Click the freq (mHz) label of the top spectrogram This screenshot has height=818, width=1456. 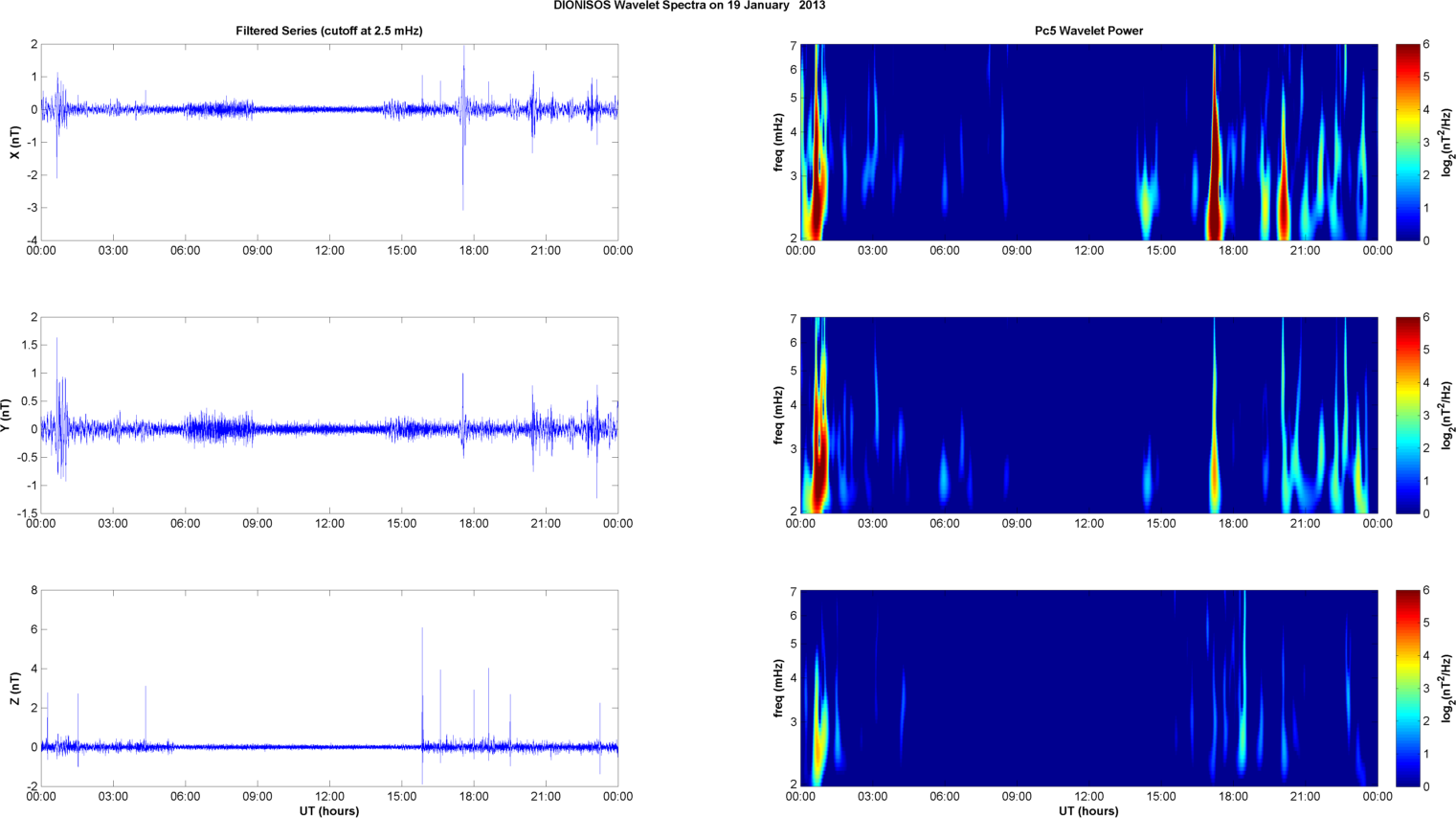coord(779,142)
